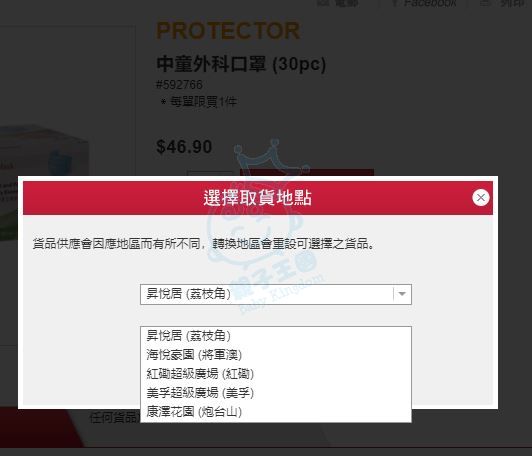Click the Facebook icon at top
This screenshot has width=532, height=456.
point(394,3)
